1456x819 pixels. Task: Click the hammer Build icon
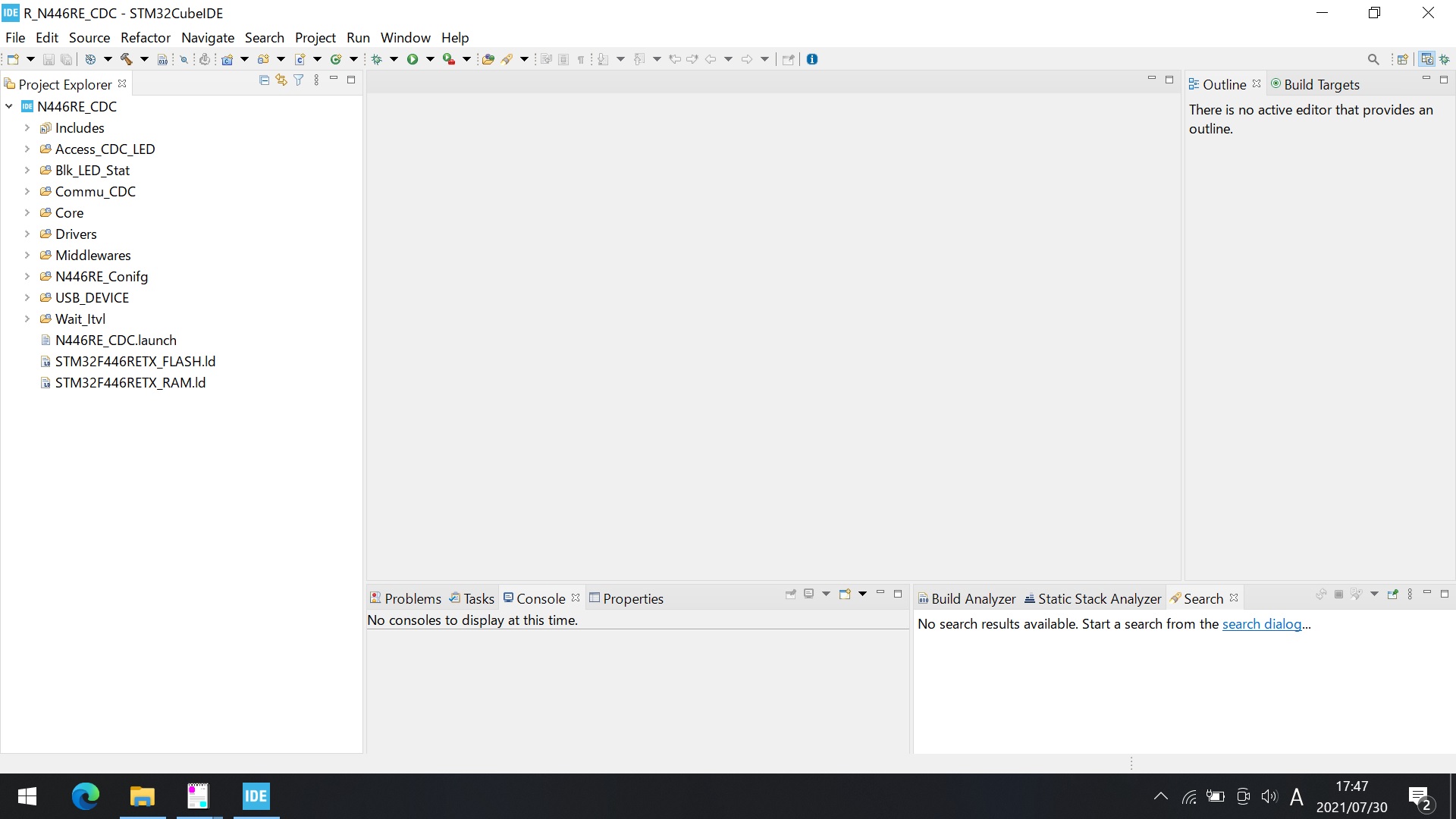(x=126, y=59)
